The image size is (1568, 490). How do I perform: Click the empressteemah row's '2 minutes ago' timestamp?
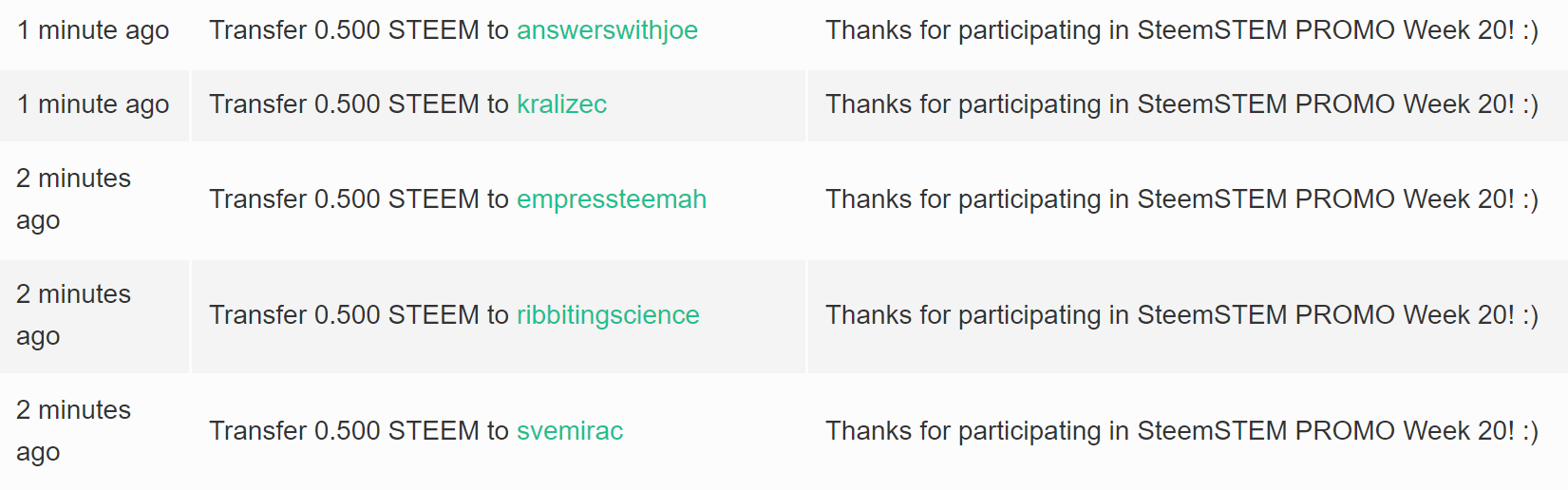73,199
